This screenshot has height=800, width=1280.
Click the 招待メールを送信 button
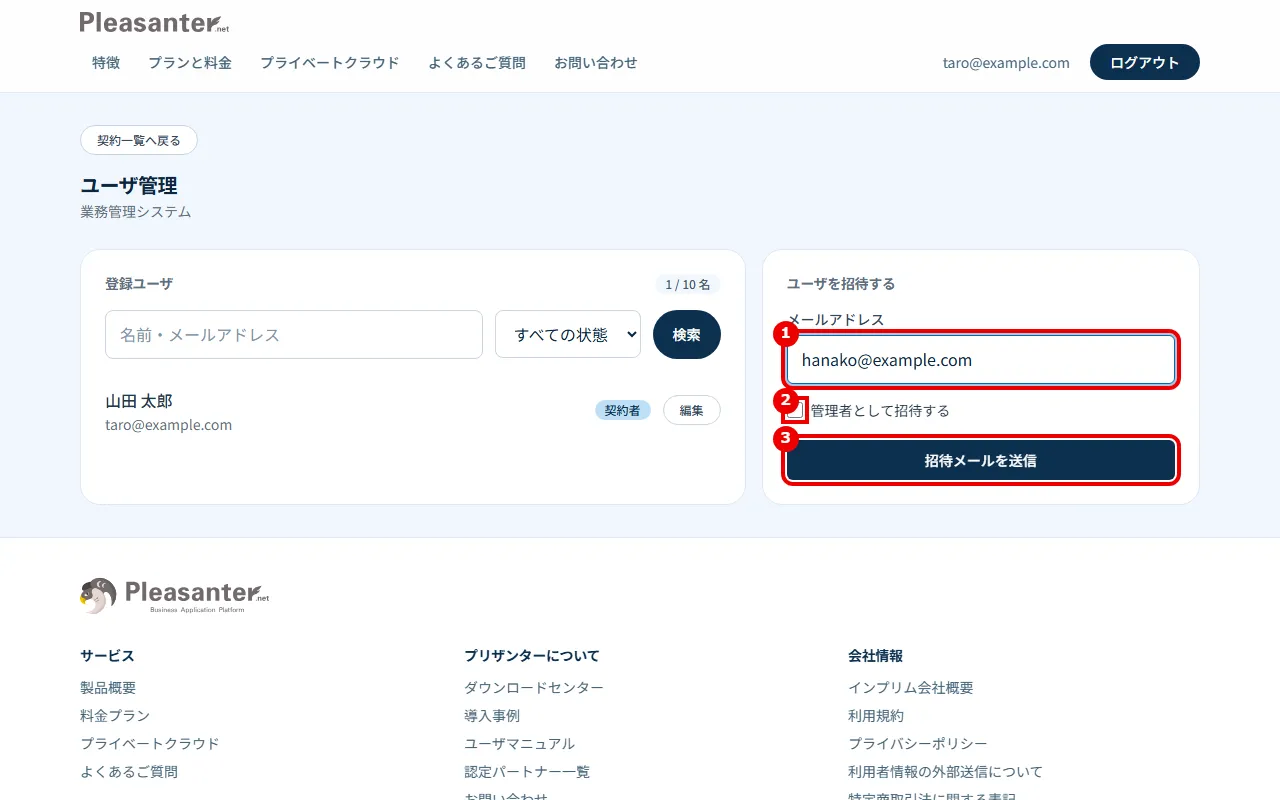pos(980,460)
